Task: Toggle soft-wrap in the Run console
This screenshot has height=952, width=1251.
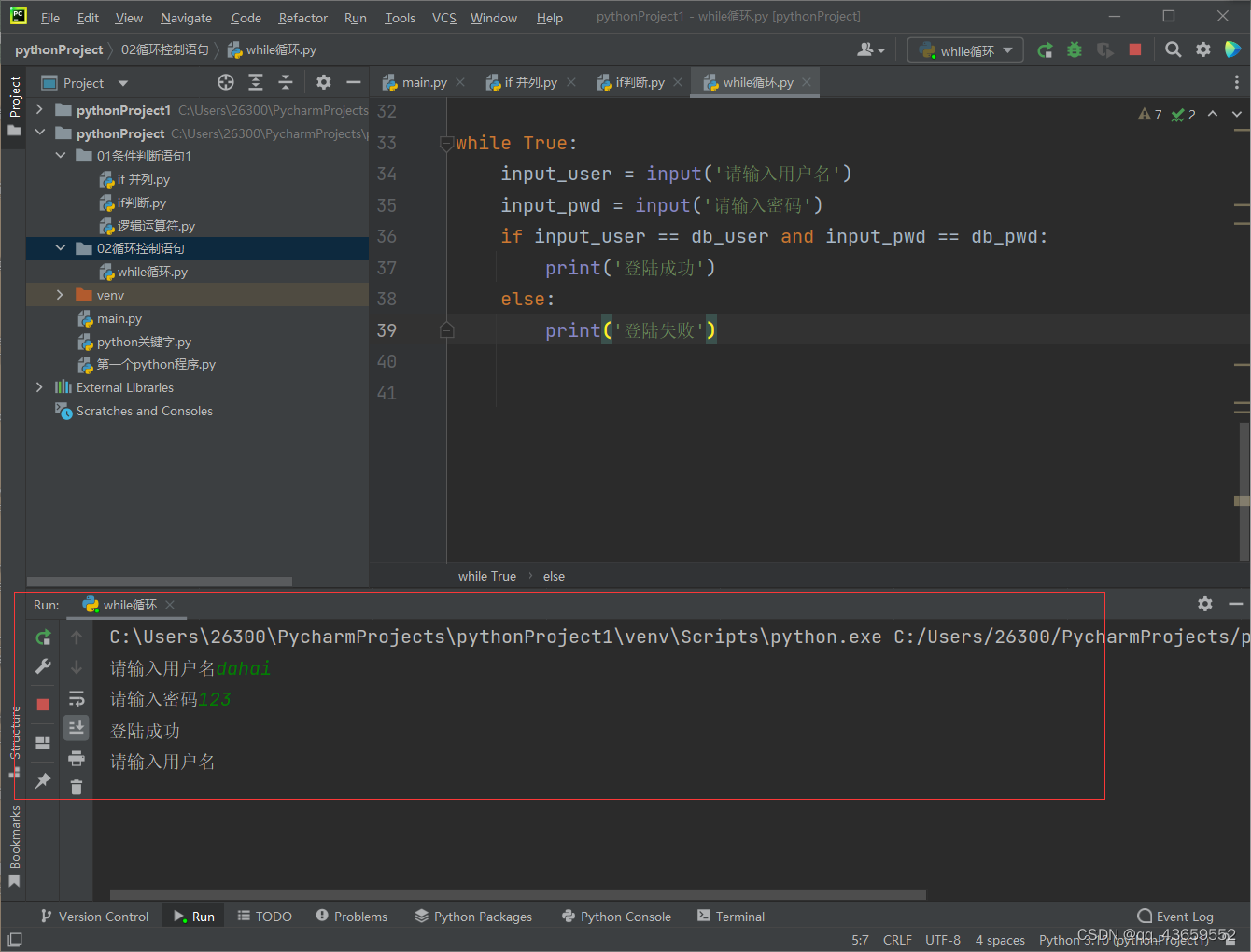Action: 76,697
